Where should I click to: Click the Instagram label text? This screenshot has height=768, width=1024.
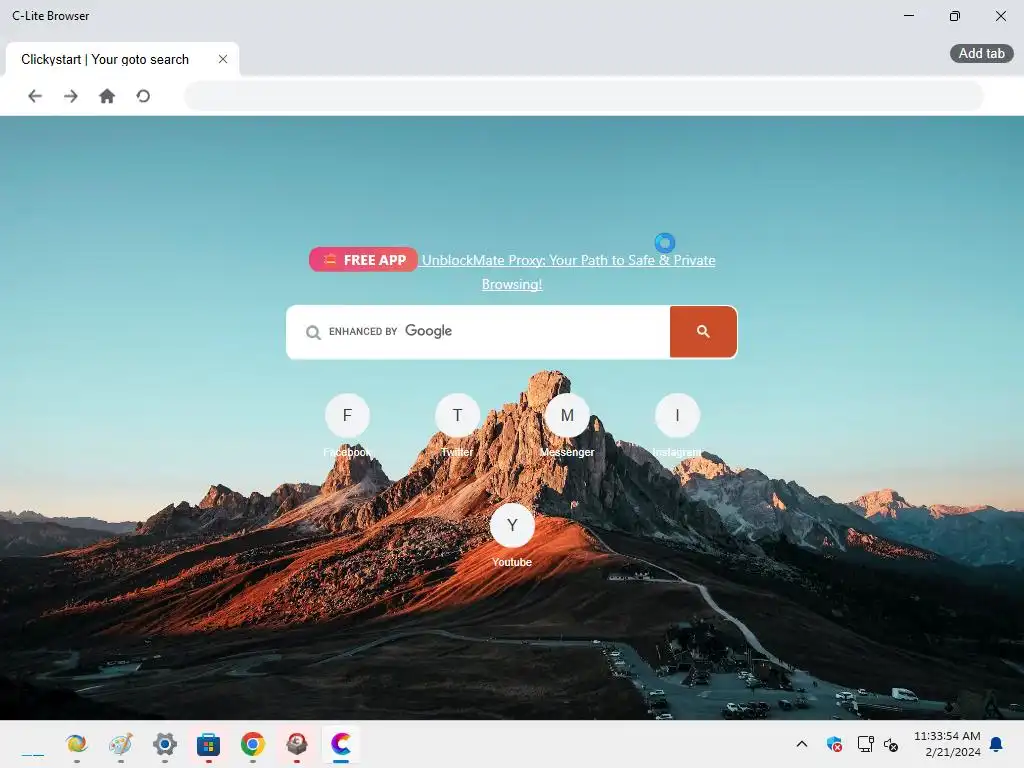click(x=677, y=452)
